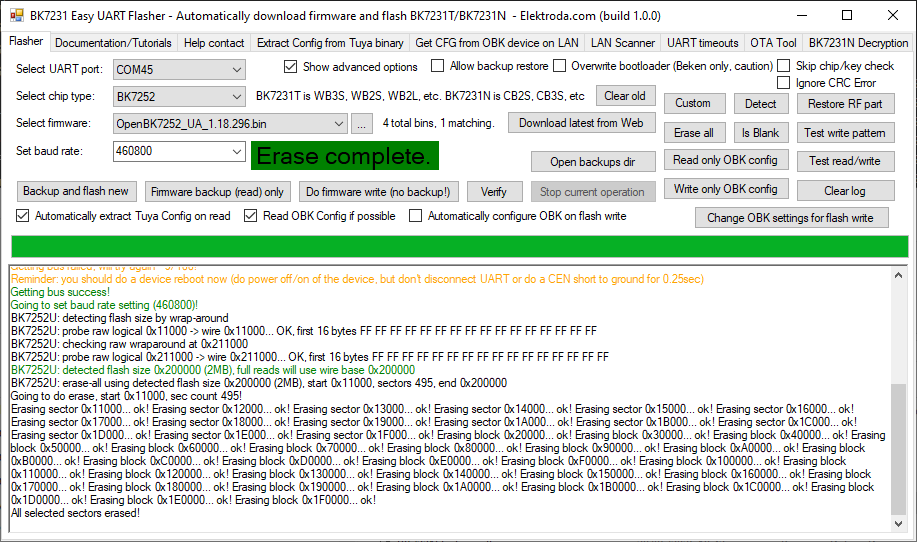The width and height of the screenshot is (917, 542).
Task: Browse for firmware with the ... button
Action: point(361,124)
